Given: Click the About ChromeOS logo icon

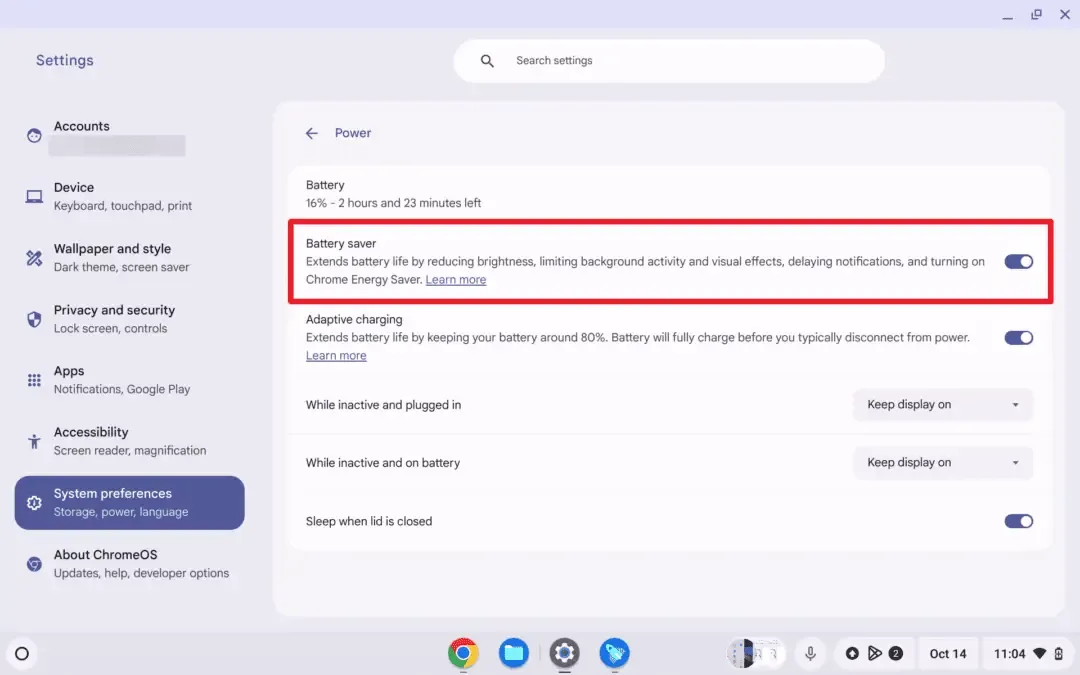Looking at the screenshot, I should tap(34, 564).
